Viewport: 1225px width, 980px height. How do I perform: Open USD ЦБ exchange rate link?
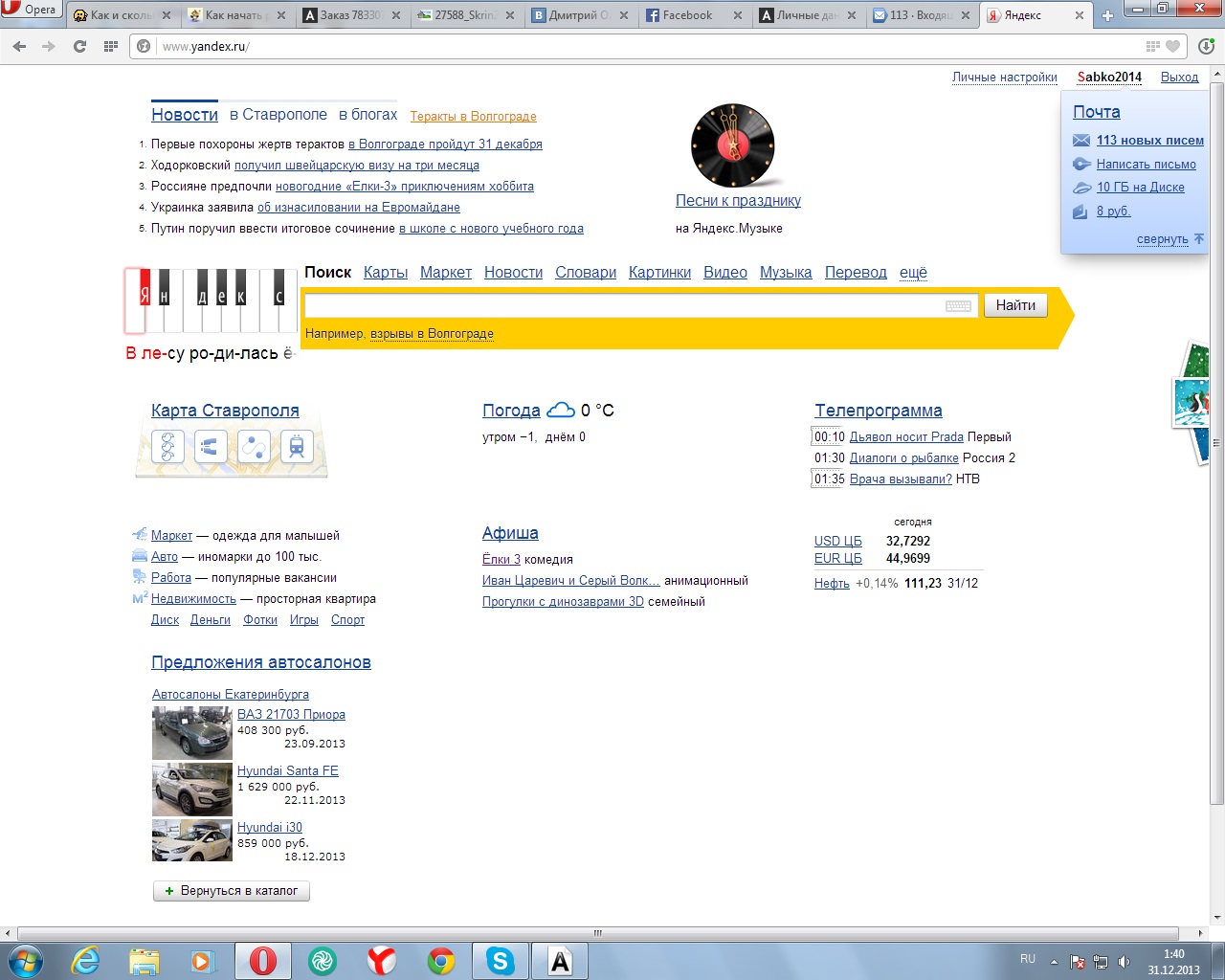[838, 542]
